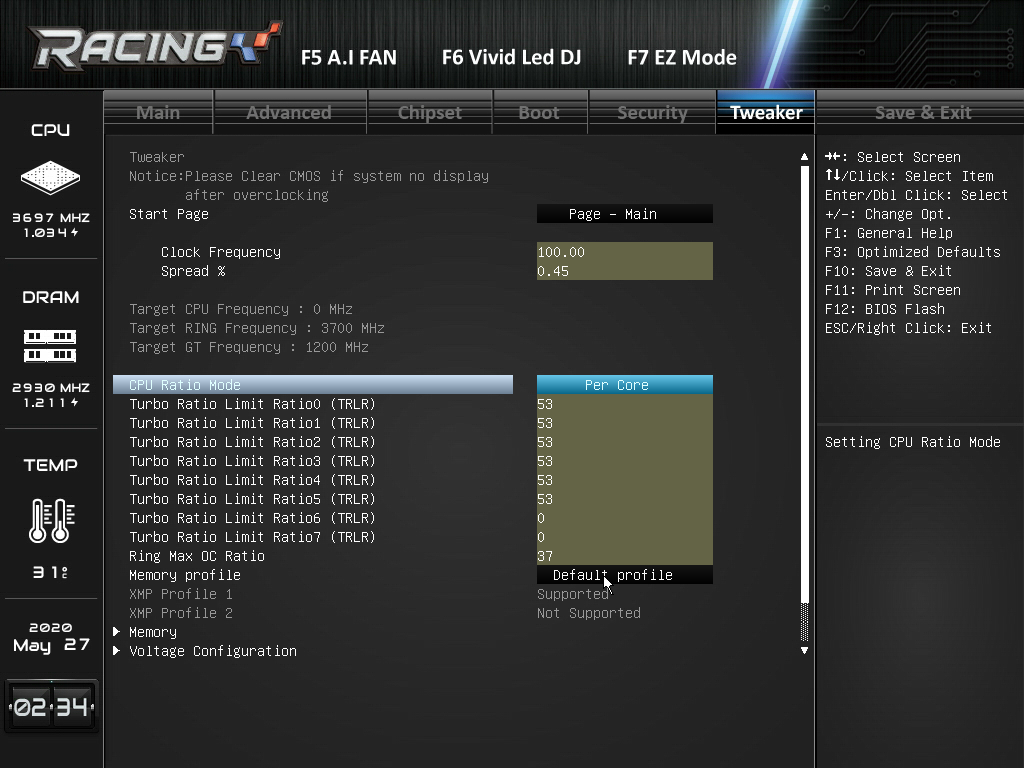Edit Turbo Ratio Limit Ratio2 value

point(624,441)
